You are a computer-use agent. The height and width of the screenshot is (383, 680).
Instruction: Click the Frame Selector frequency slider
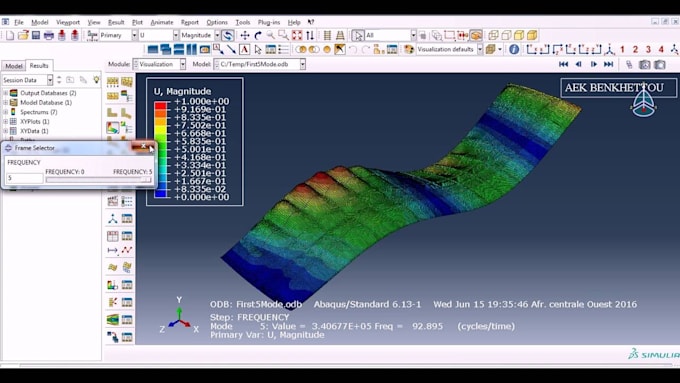coord(98,179)
